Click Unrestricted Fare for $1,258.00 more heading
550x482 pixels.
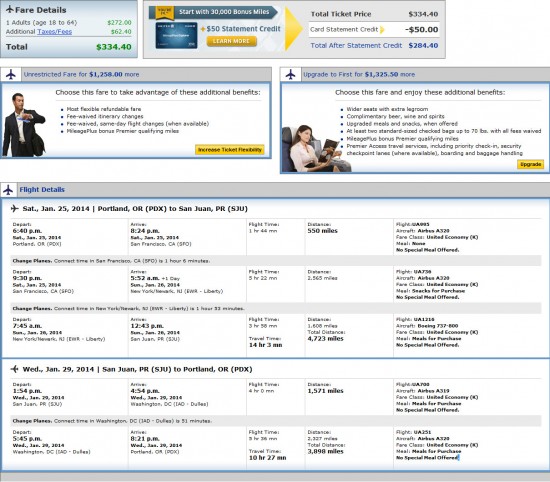pyautogui.click(x=81, y=74)
